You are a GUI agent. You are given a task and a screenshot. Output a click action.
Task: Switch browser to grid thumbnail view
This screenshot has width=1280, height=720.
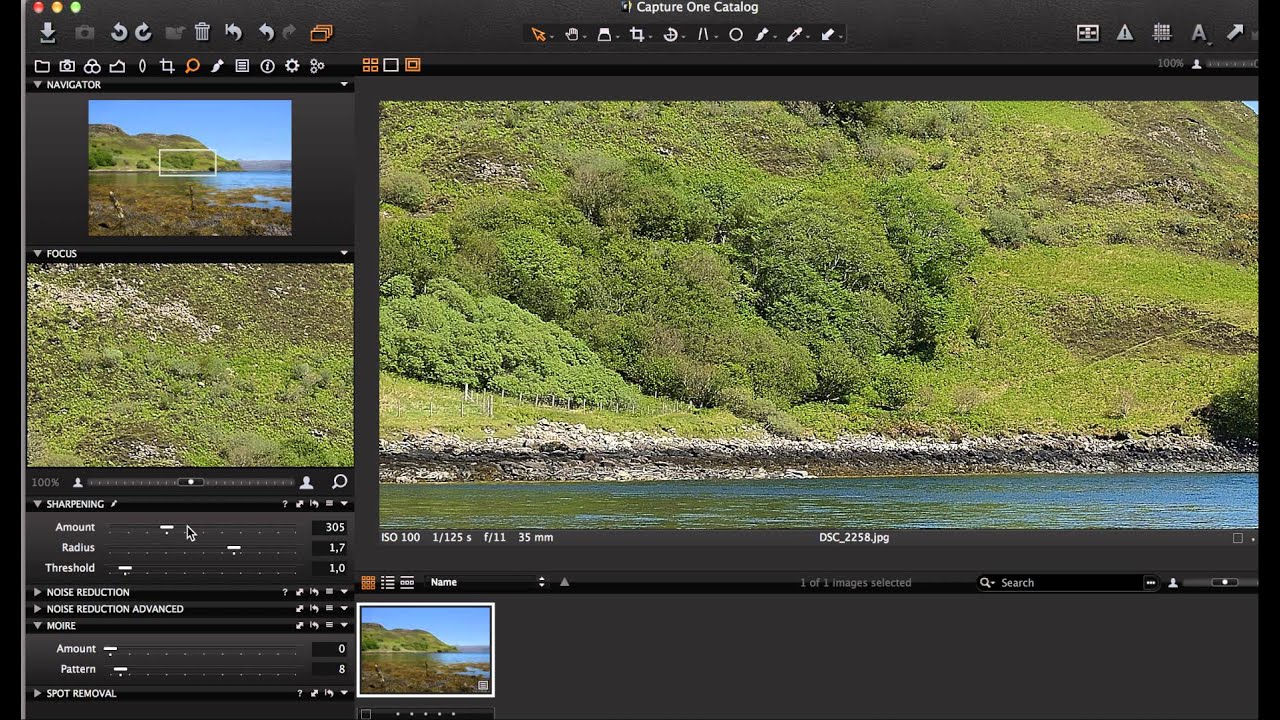coord(368,582)
